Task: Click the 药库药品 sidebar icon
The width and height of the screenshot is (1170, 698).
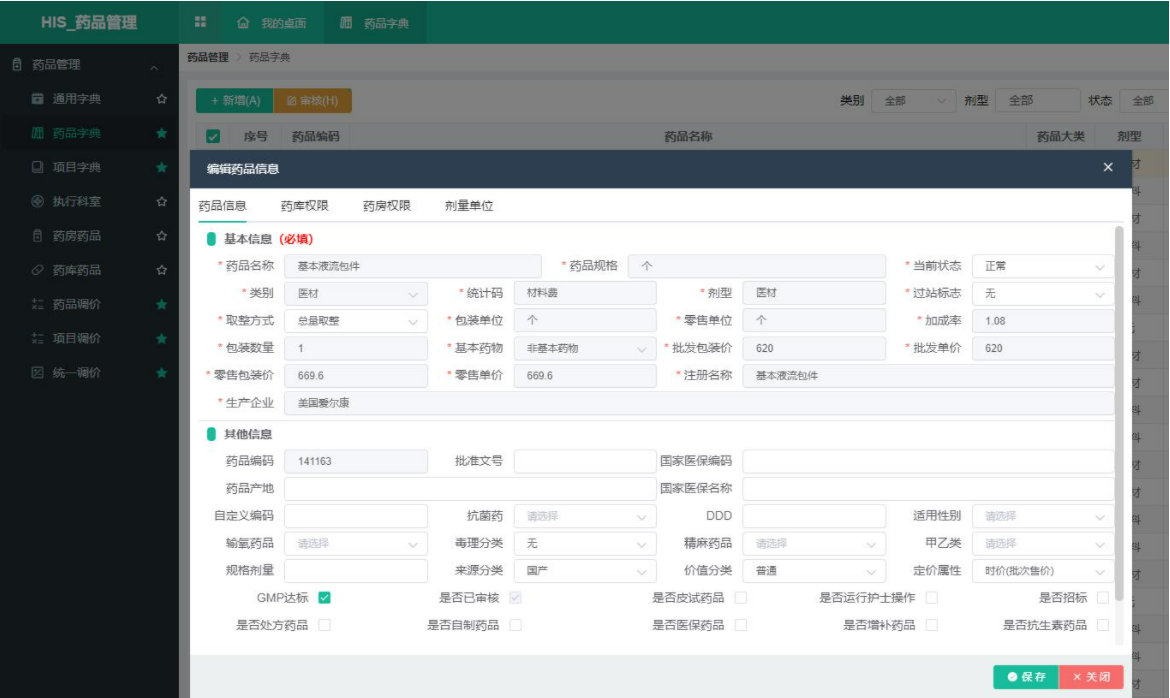Action: pos(37,270)
